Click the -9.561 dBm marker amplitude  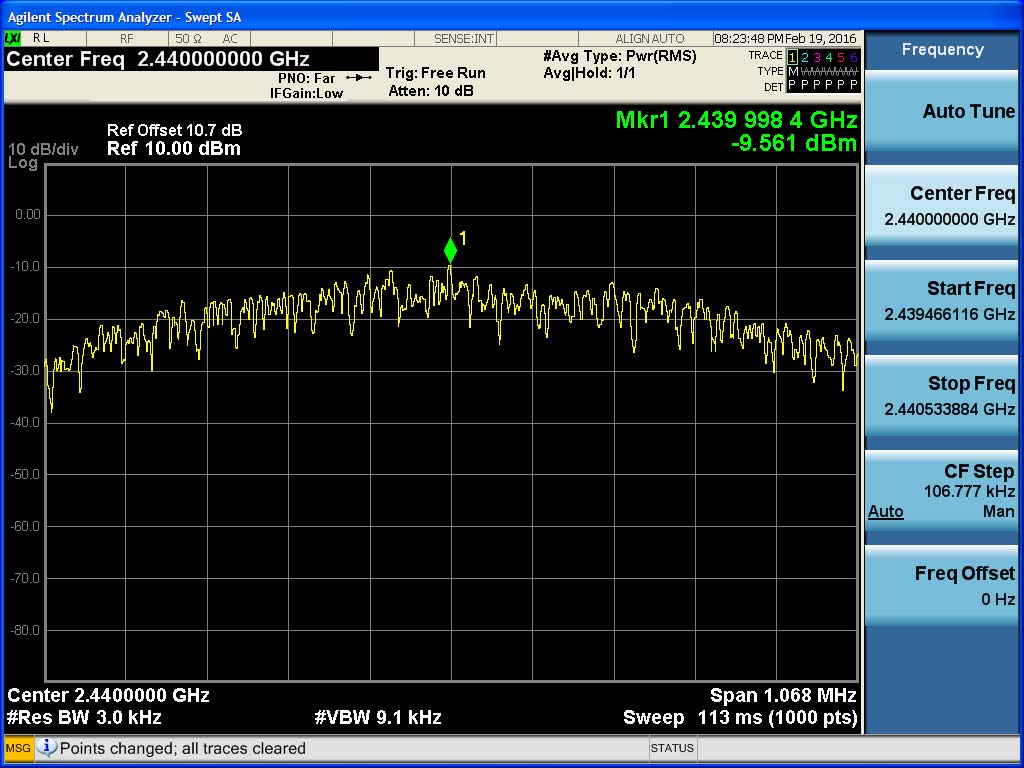click(x=793, y=143)
